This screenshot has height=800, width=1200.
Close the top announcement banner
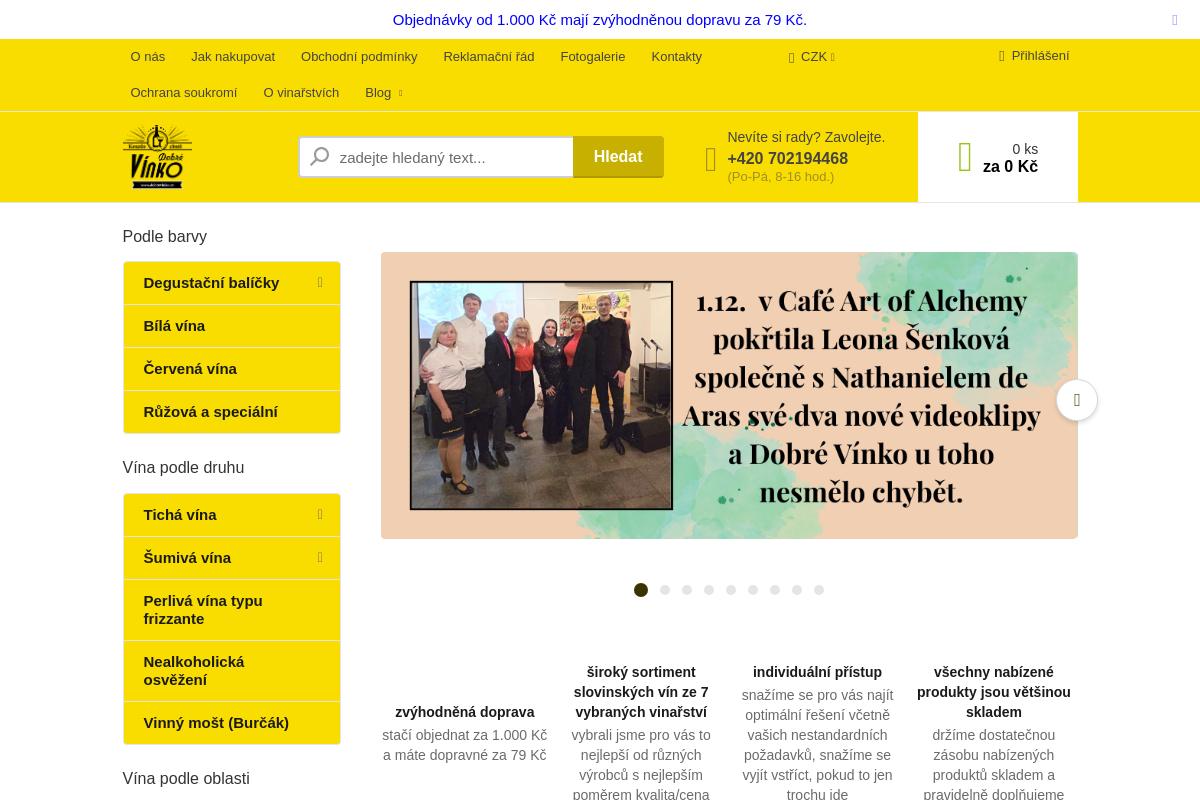coord(1175,20)
